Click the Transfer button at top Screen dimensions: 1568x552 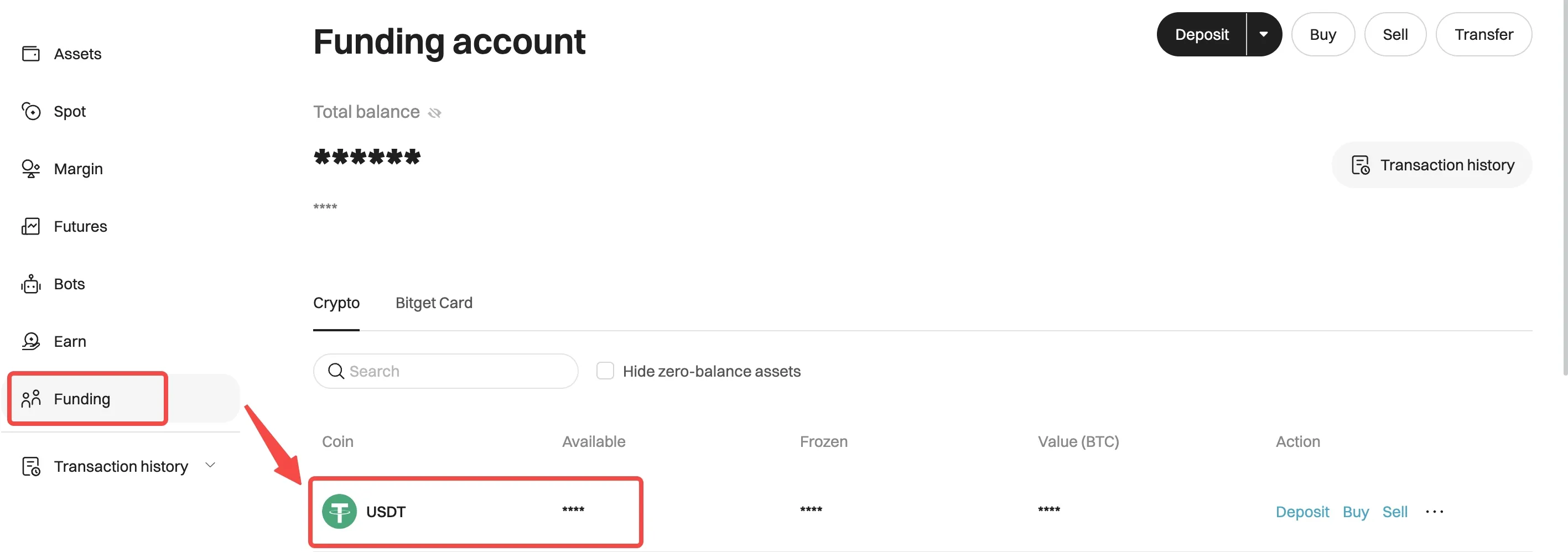point(1483,35)
